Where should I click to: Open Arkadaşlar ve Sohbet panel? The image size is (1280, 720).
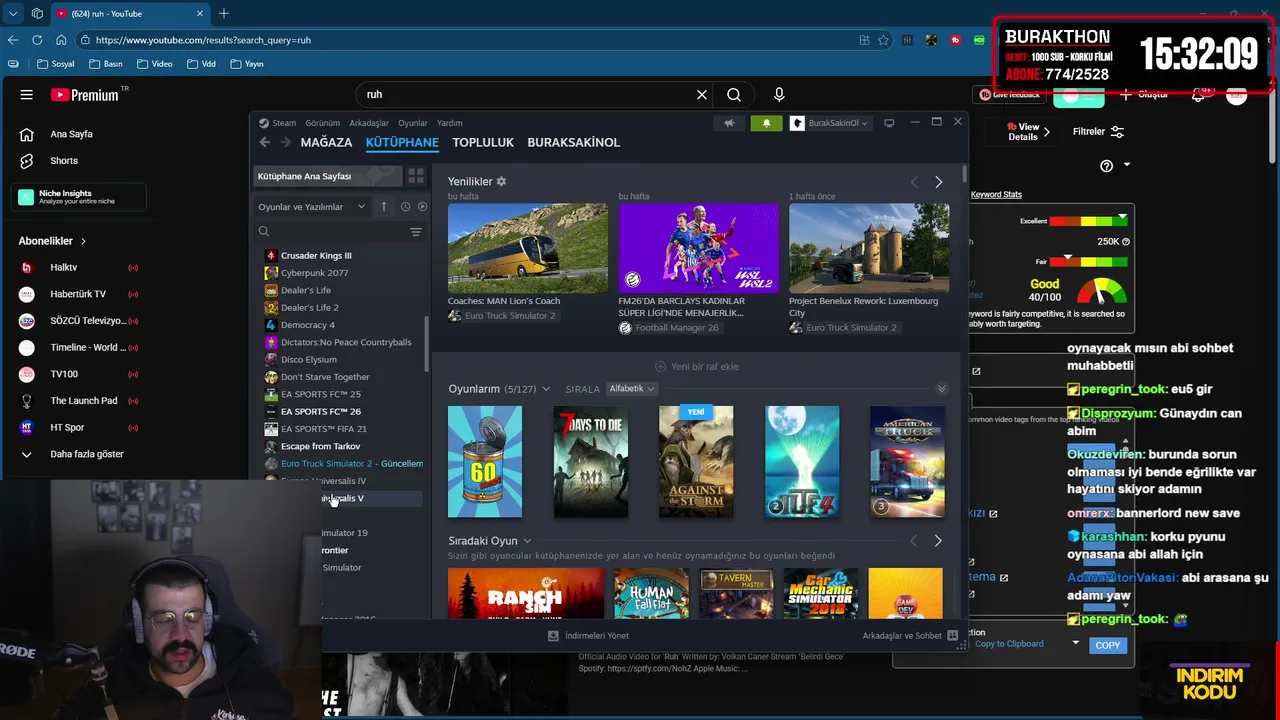pos(910,636)
